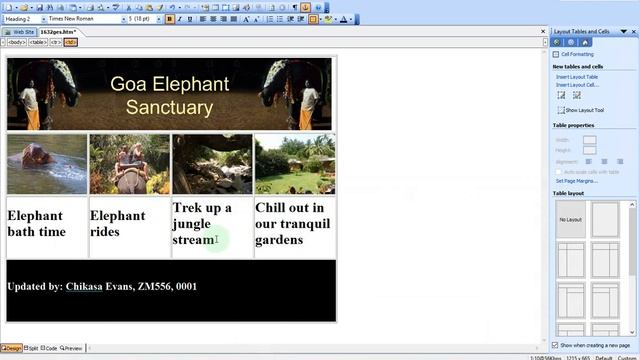The height and width of the screenshot is (360, 640).
Task: Copy the selection using the Copy icon
Action: (139, 7)
